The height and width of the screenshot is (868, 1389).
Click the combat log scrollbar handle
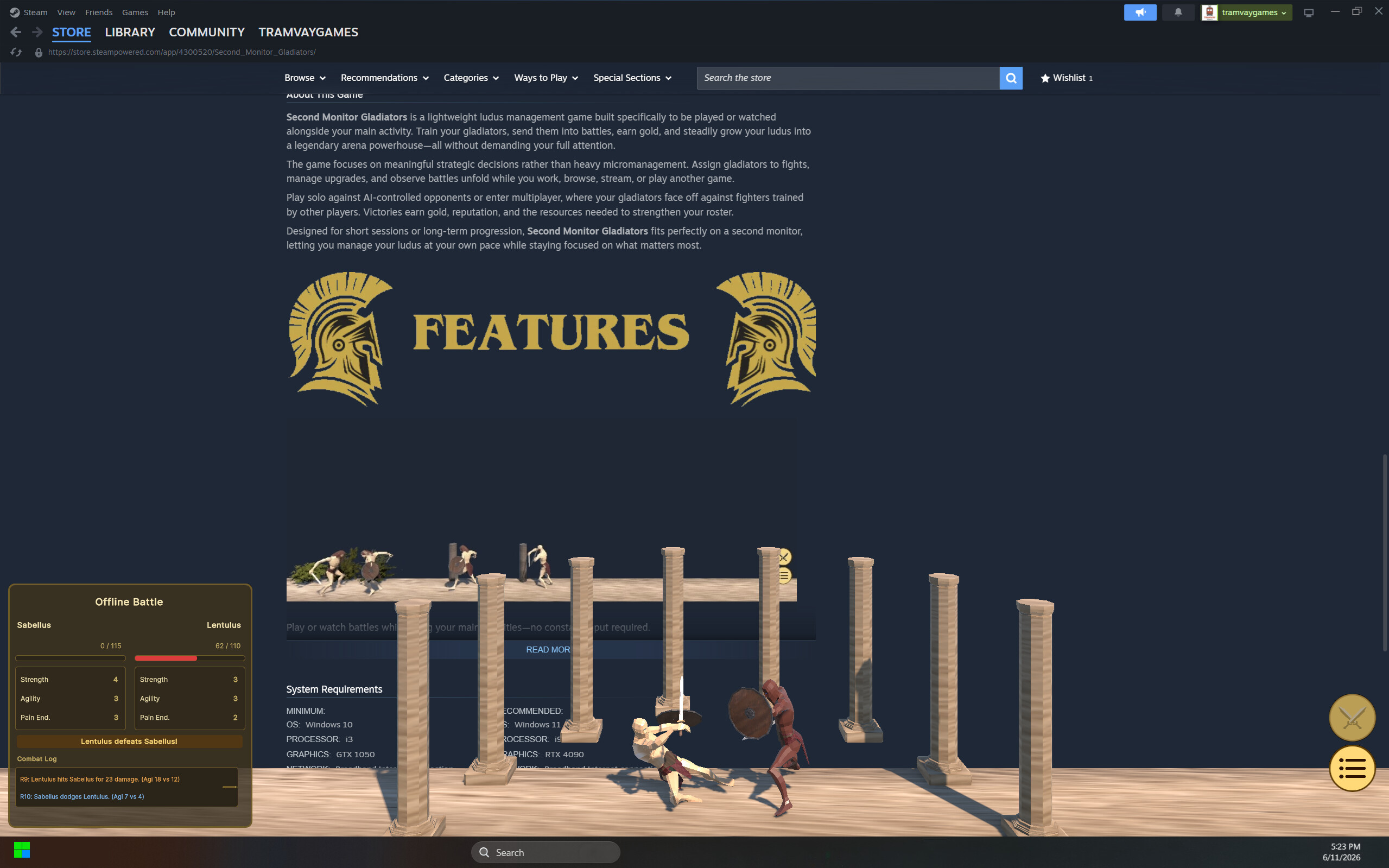tap(230, 787)
